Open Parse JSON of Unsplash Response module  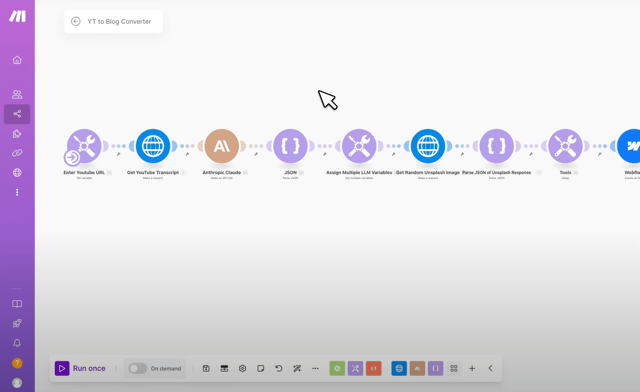coord(496,146)
